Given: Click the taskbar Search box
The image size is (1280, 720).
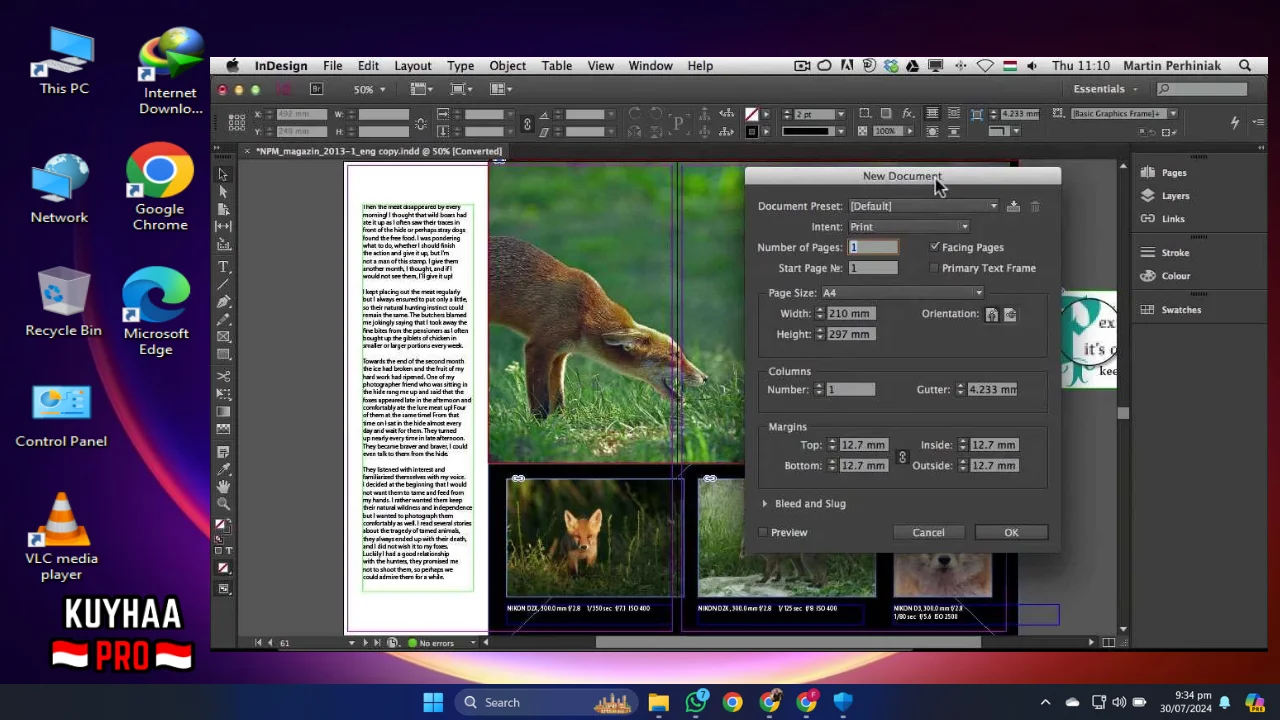Looking at the screenshot, I should coord(548,702).
